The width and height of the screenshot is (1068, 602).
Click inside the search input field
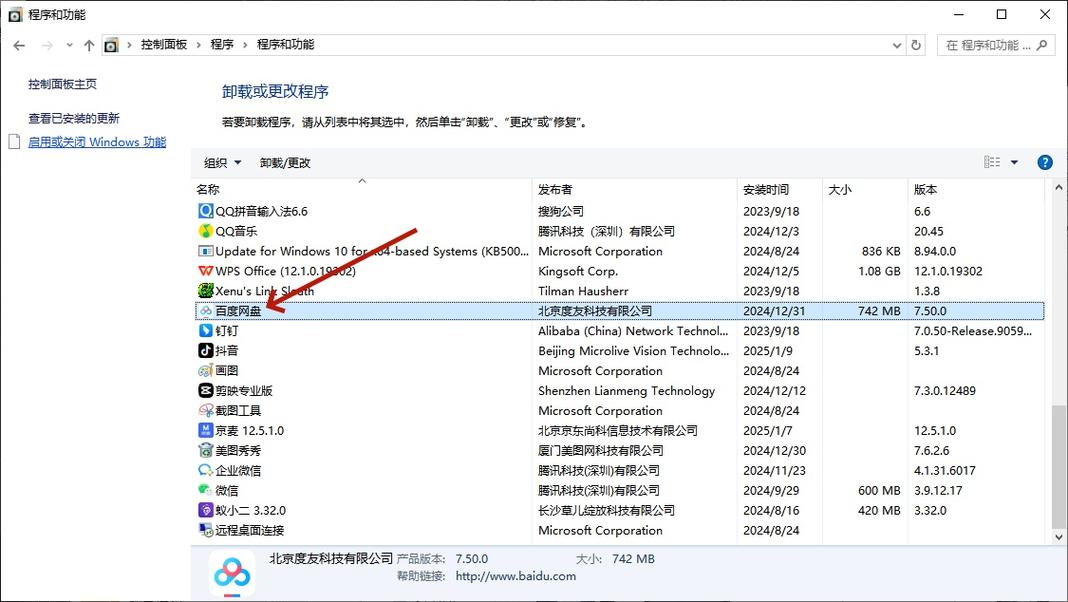985,44
